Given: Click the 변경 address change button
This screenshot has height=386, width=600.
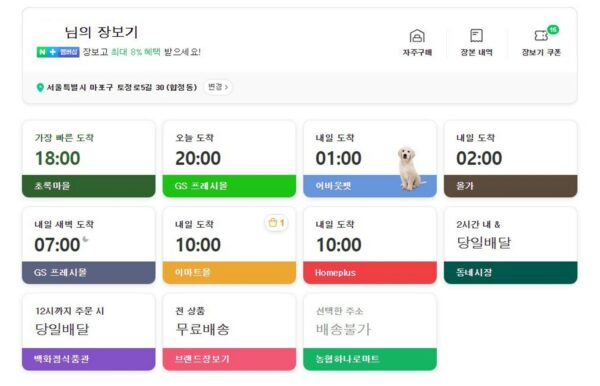Looking at the screenshot, I should 218,87.
